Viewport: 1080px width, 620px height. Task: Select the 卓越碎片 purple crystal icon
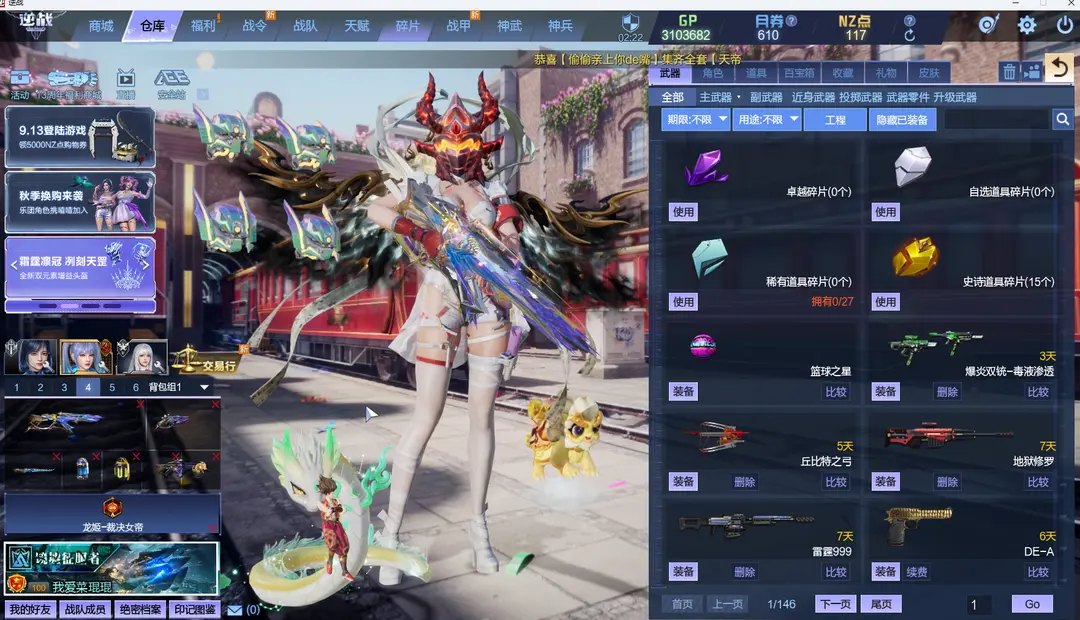[x=707, y=167]
